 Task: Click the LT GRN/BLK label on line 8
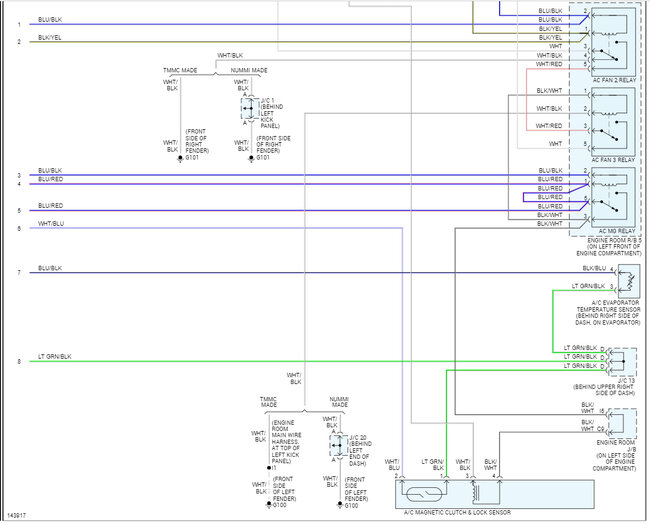[55, 357]
